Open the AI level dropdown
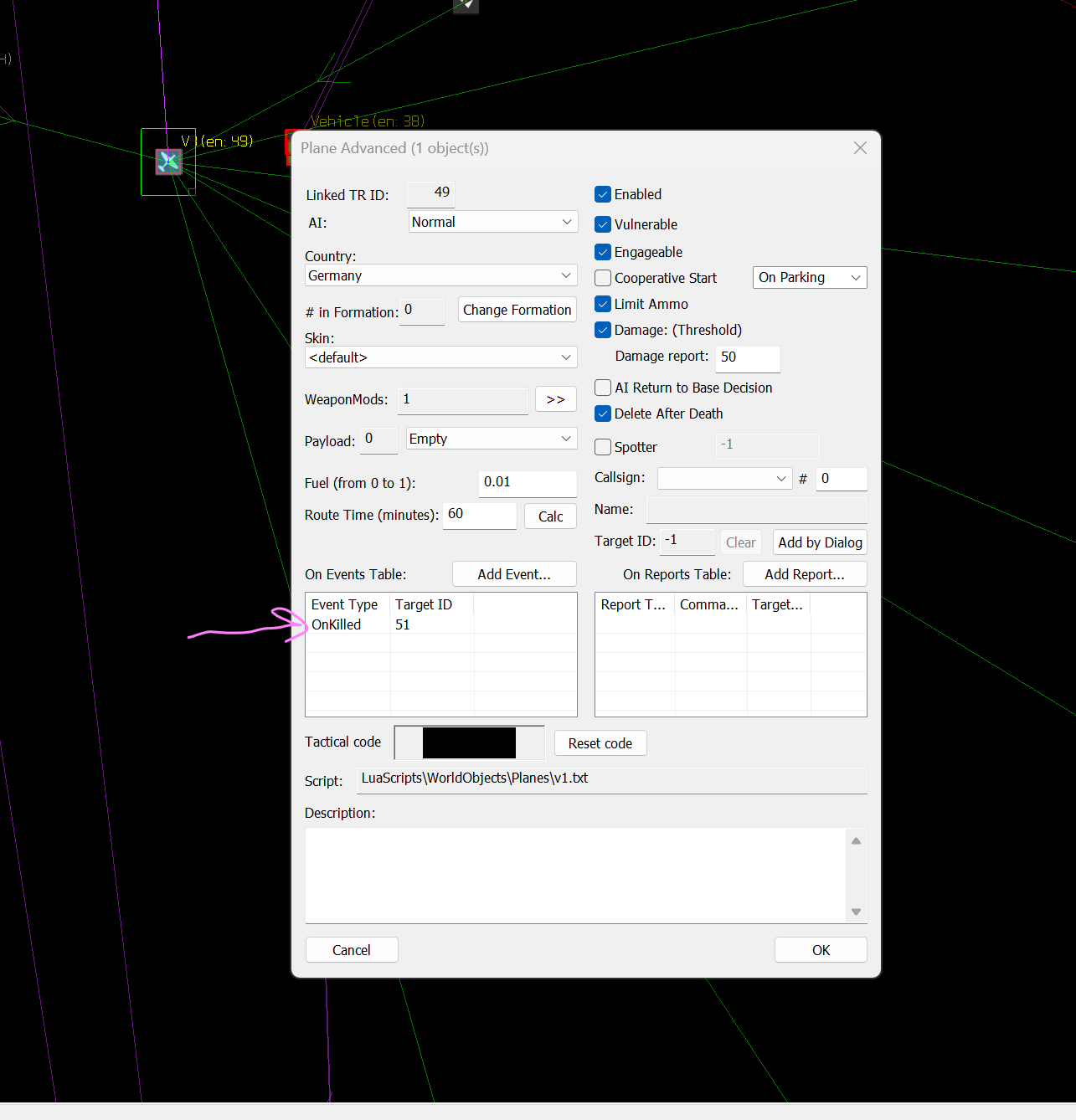 coord(492,222)
